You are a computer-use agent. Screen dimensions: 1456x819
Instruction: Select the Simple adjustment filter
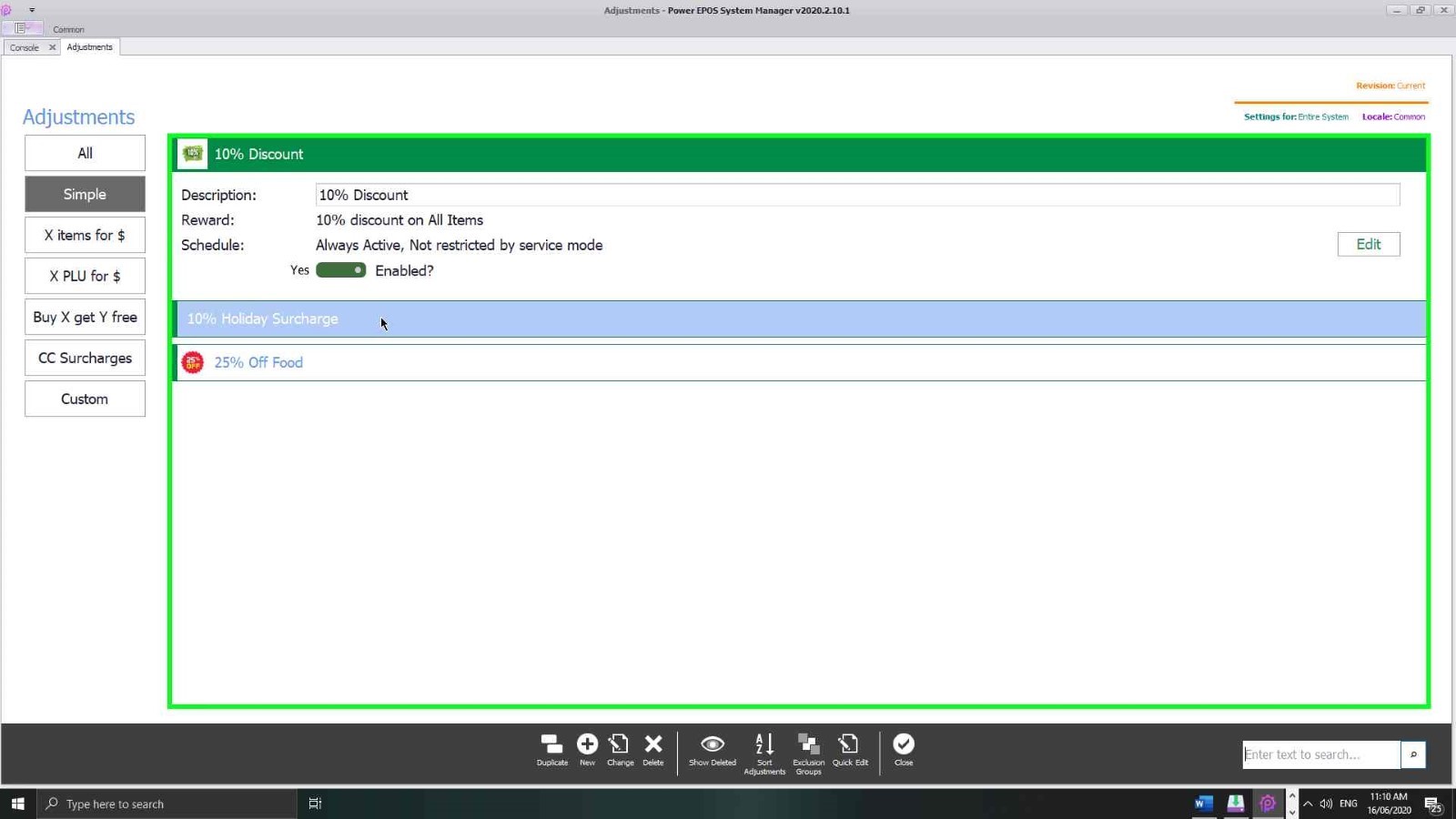click(x=85, y=194)
